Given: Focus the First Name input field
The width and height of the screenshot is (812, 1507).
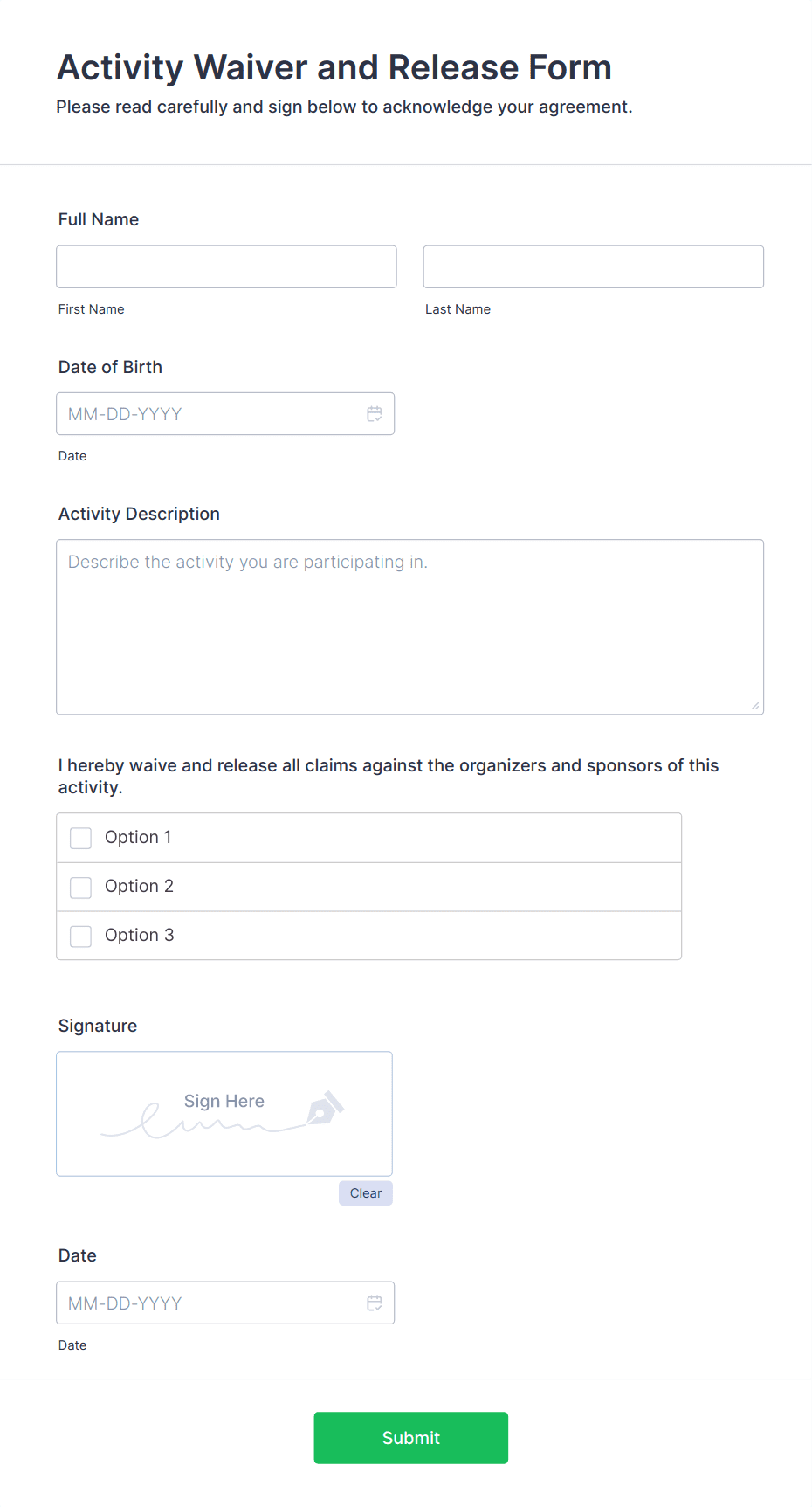Looking at the screenshot, I should coord(226,267).
